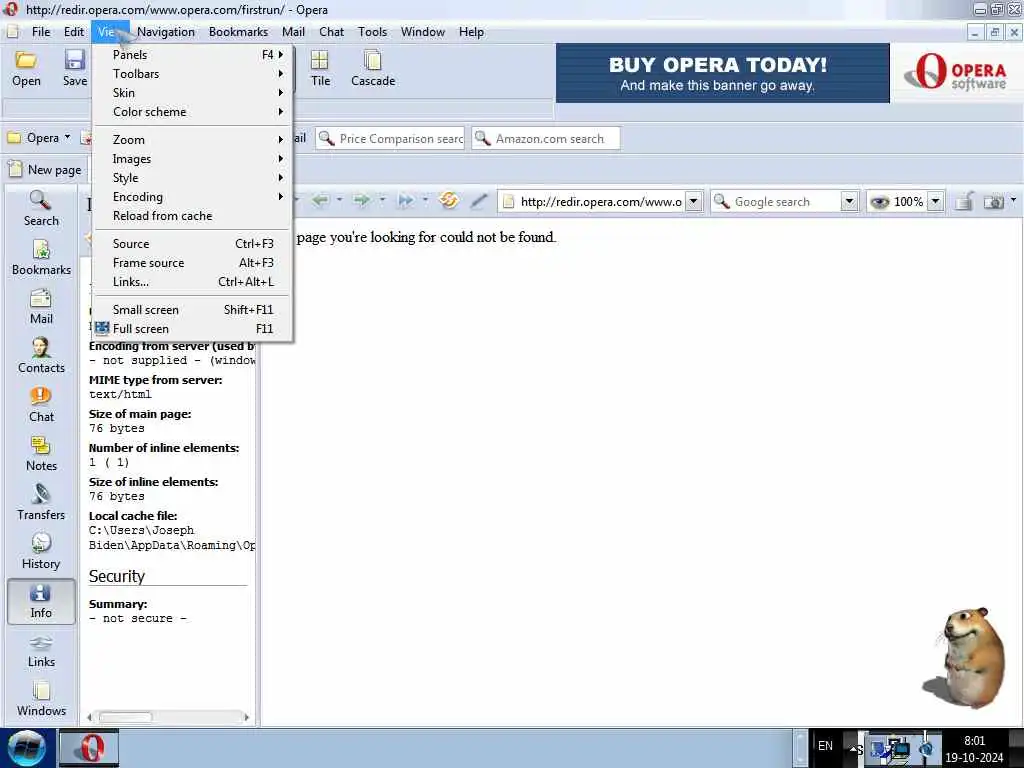Image resolution: width=1024 pixels, height=768 pixels.
Task: Open the Navigation menu
Action: (x=166, y=31)
